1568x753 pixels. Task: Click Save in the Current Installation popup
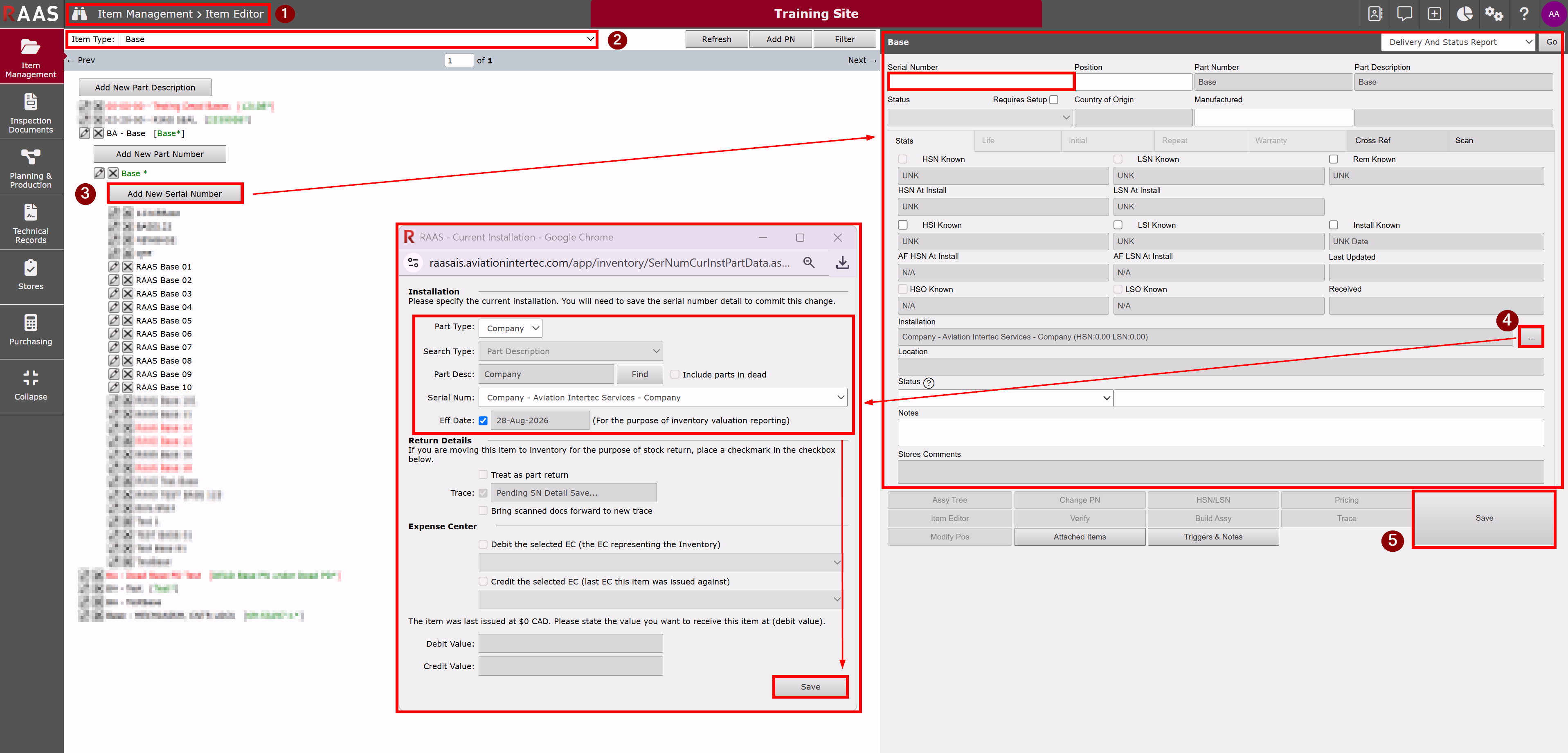pos(810,687)
